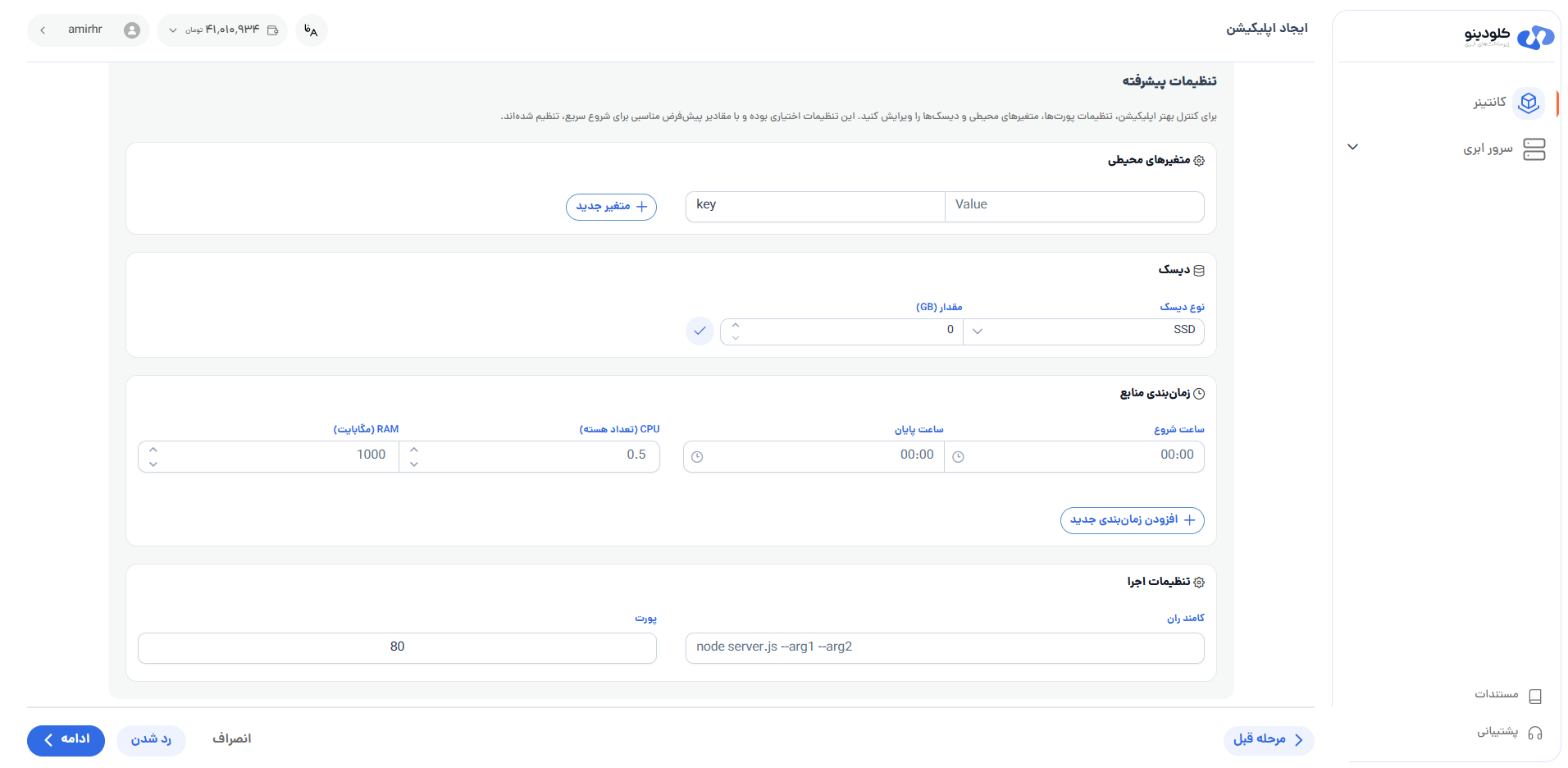Open the SSD disk type dropdown

(x=1083, y=331)
